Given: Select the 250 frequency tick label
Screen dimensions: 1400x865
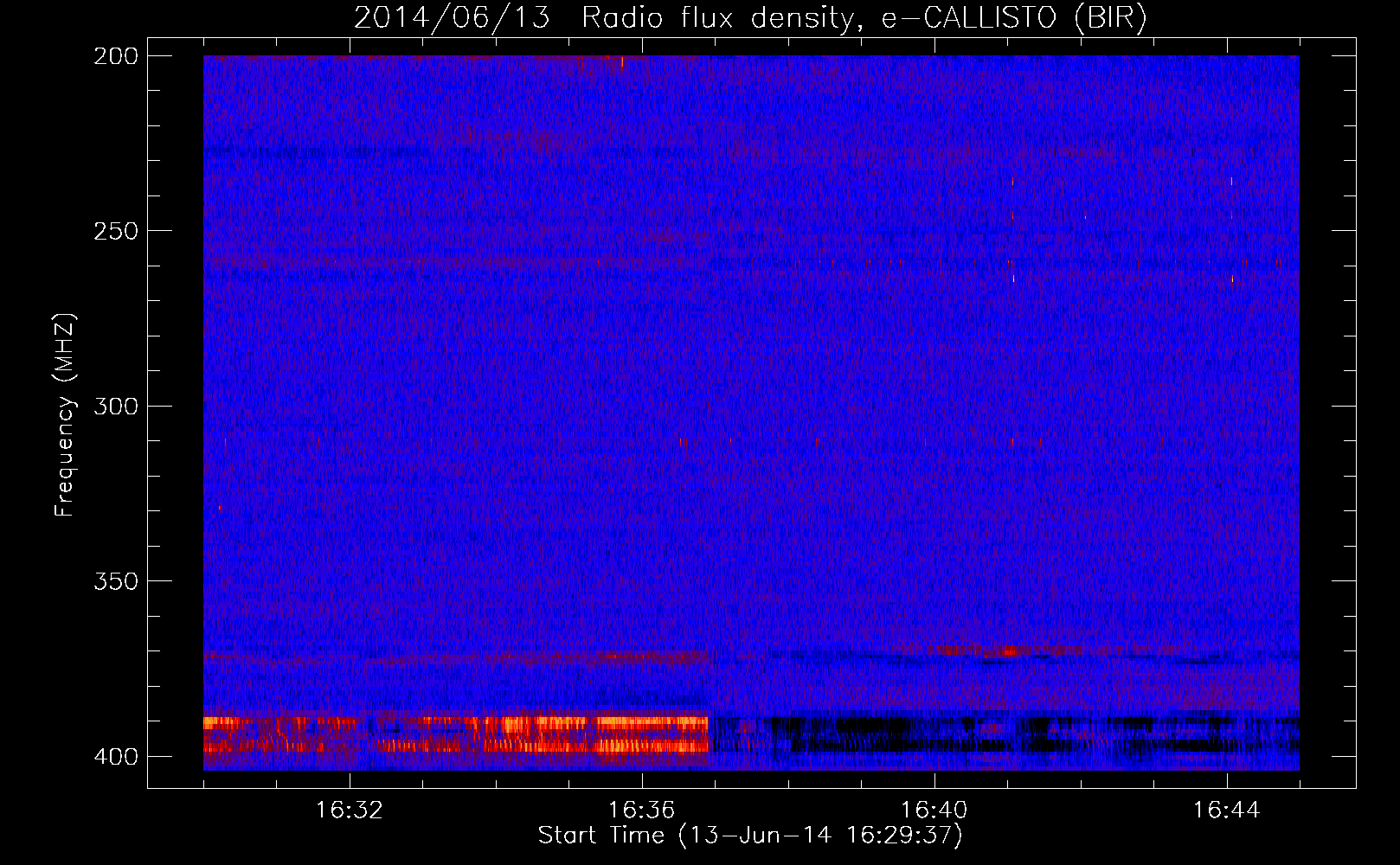Looking at the screenshot, I should pyautogui.click(x=116, y=231).
